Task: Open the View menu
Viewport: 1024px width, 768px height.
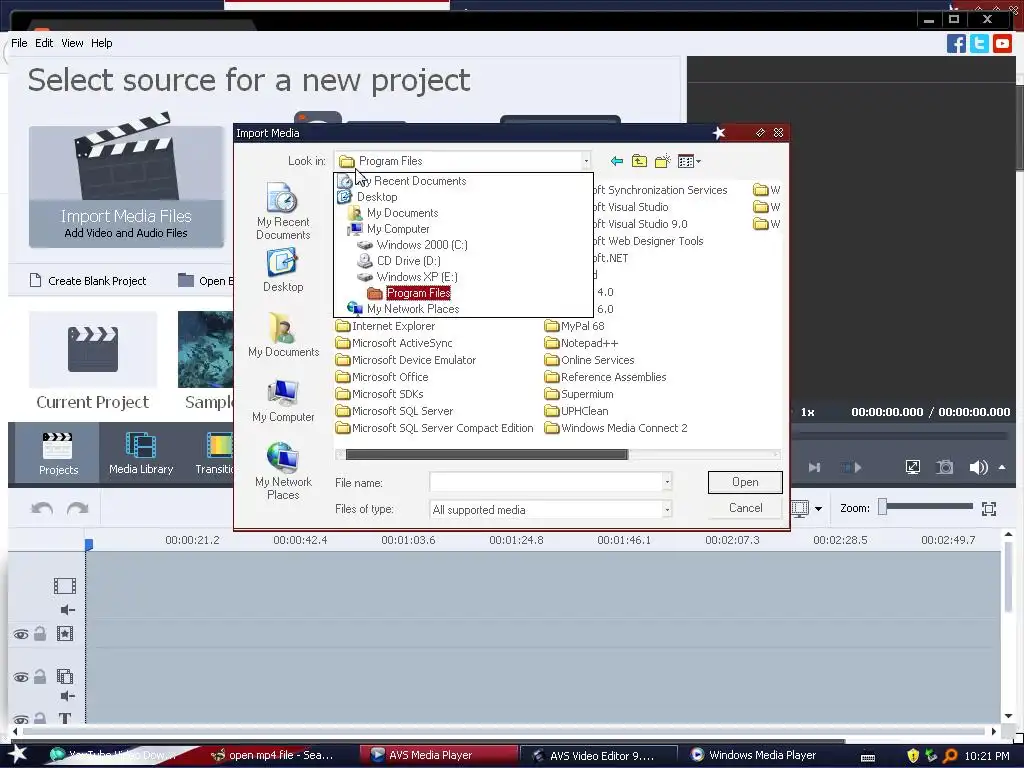Action: pyautogui.click(x=72, y=43)
